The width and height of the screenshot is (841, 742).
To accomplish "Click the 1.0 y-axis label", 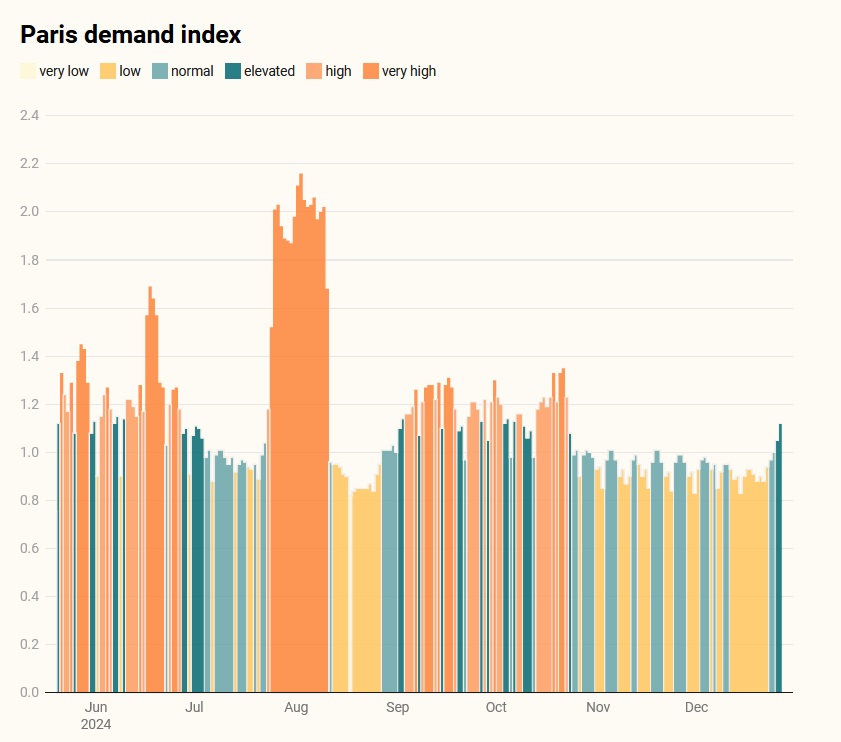I will tap(29, 452).
